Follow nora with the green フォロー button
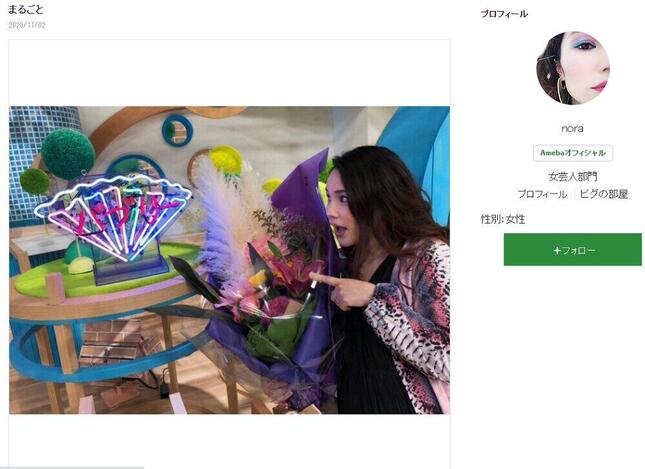The image size is (645, 469). (573, 249)
